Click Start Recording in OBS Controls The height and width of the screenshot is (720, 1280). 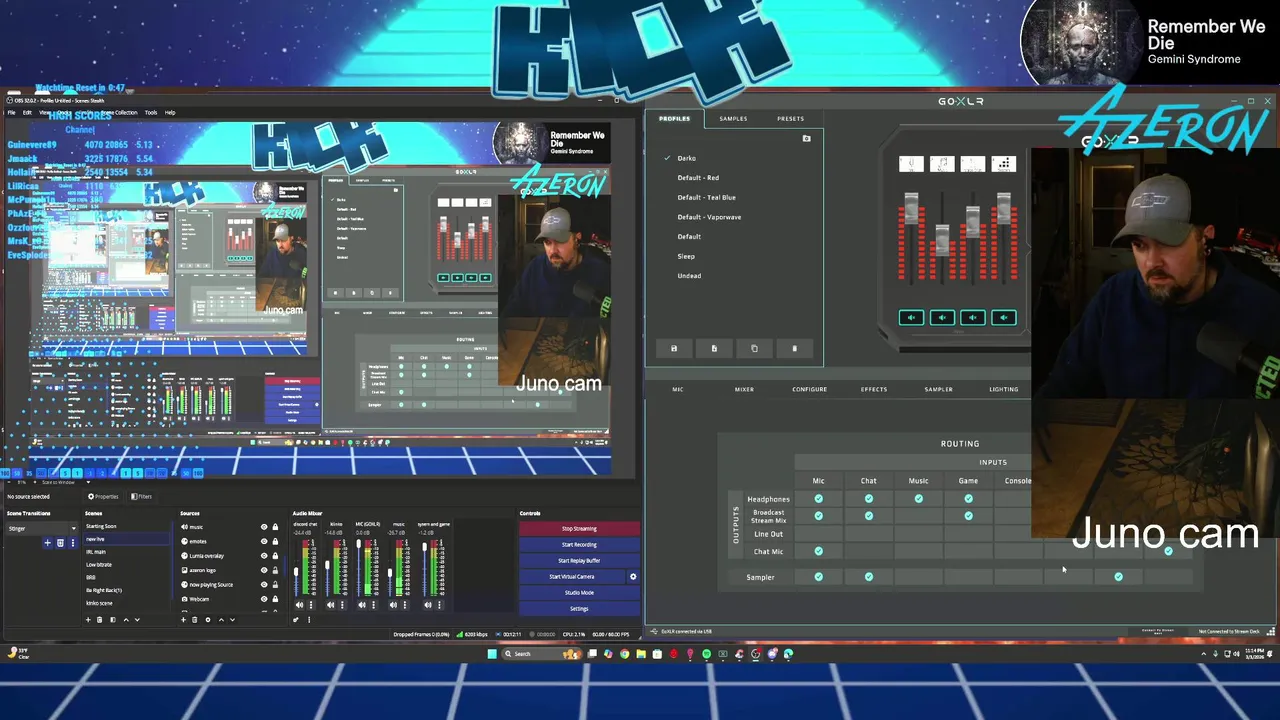tap(579, 545)
